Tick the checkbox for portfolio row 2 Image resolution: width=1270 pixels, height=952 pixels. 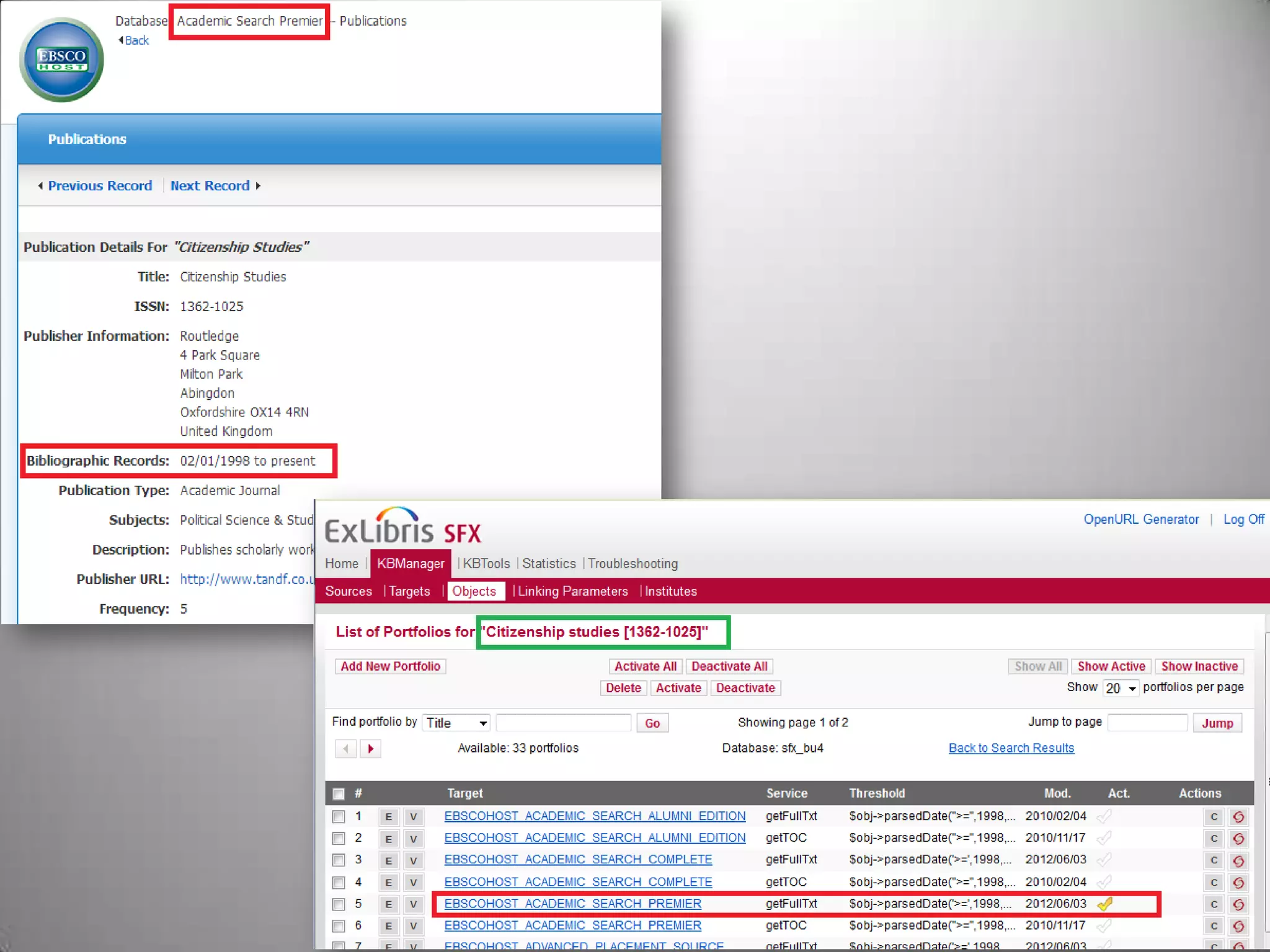point(339,839)
